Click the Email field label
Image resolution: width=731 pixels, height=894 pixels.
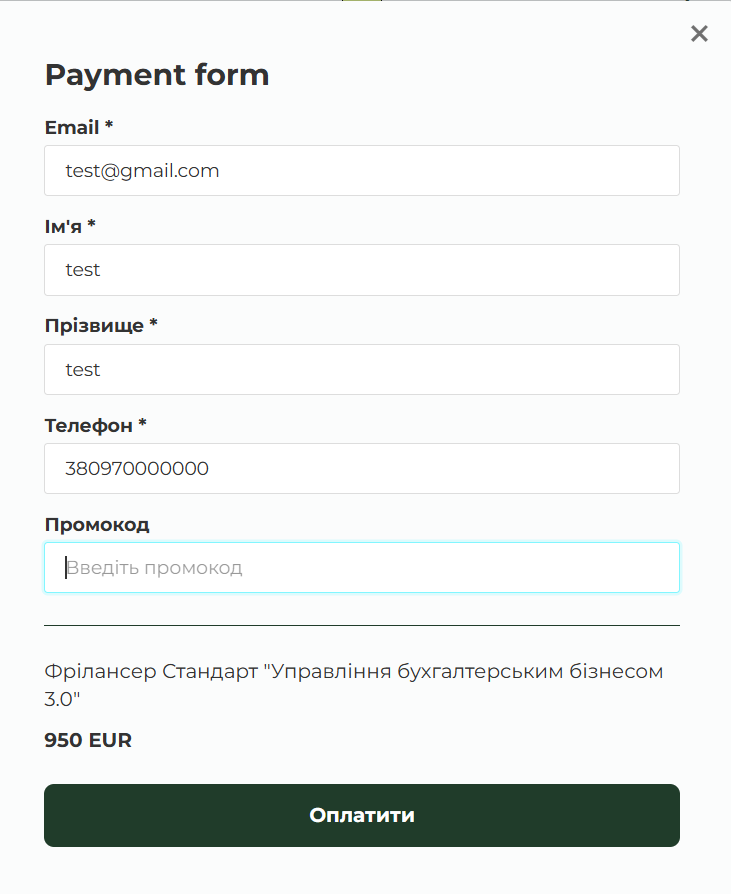[72, 128]
